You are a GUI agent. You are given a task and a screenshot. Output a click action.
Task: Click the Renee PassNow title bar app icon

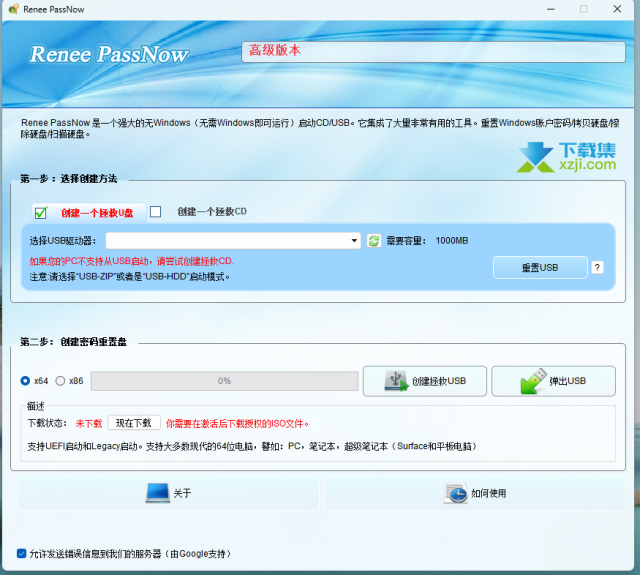[13, 9]
